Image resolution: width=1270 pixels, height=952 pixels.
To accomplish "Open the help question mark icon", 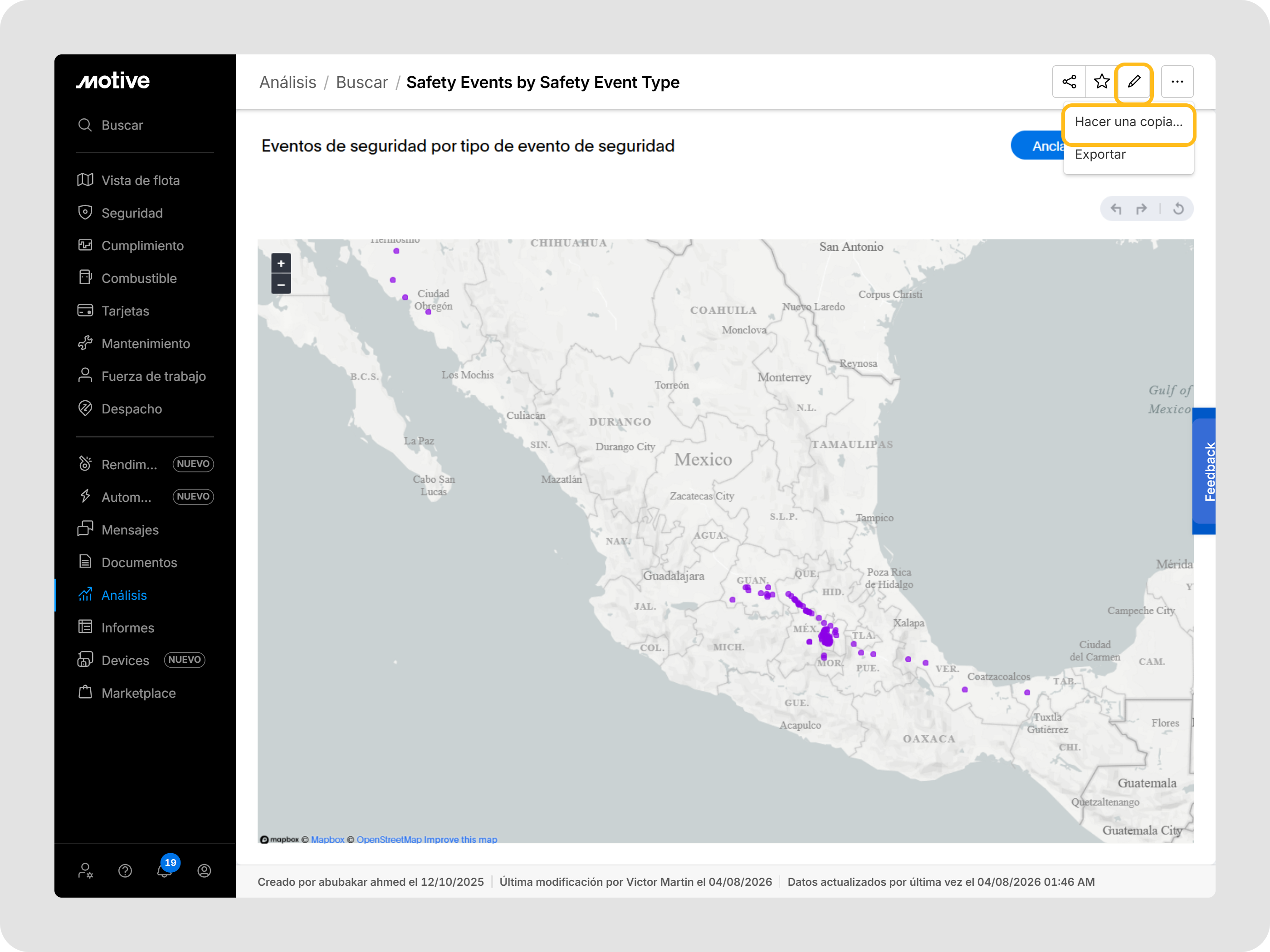I will [x=125, y=870].
